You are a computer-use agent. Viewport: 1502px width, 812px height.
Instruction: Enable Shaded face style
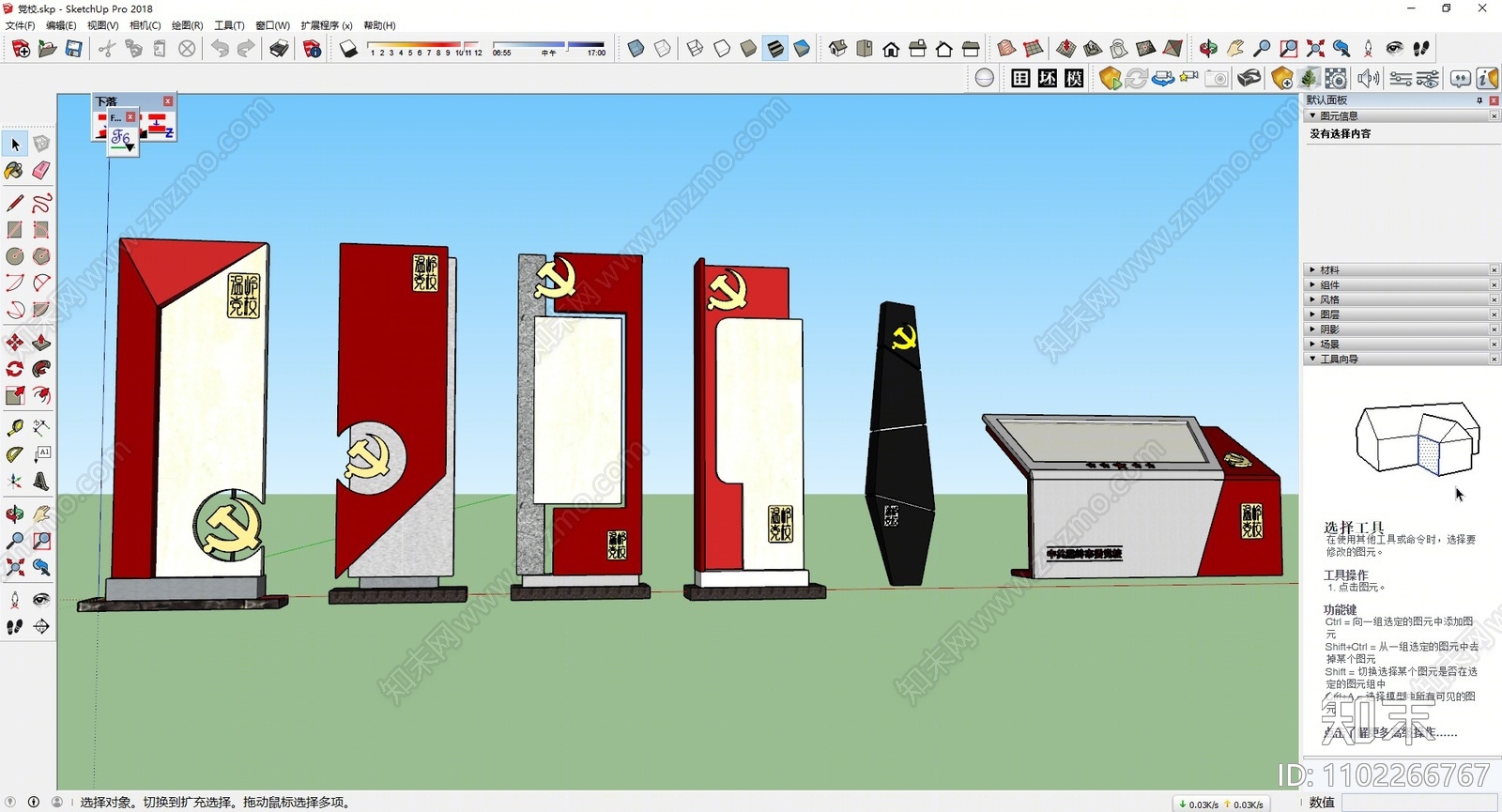pyautogui.click(x=748, y=48)
